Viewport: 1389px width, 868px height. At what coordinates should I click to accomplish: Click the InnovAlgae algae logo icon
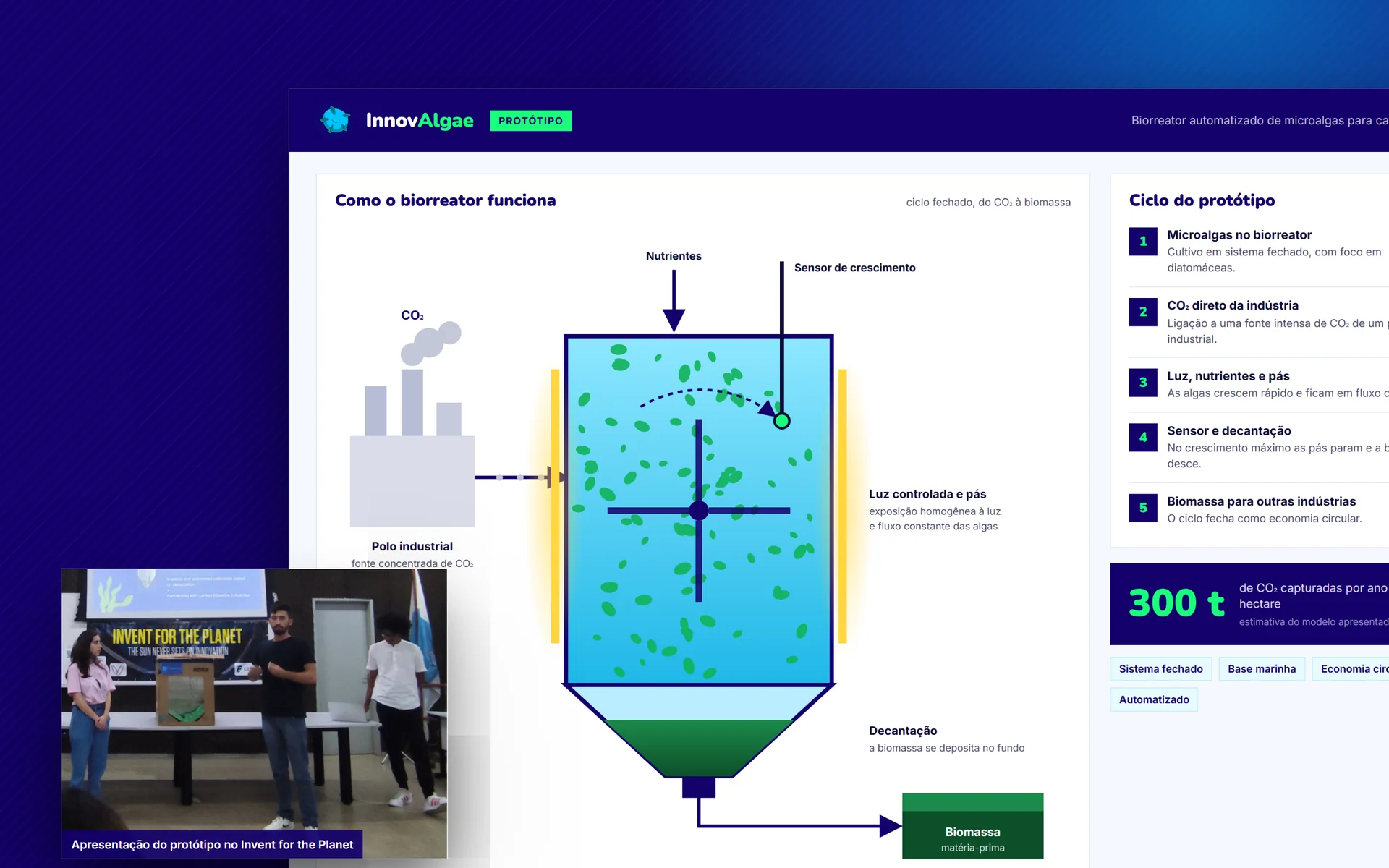click(x=336, y=120)
